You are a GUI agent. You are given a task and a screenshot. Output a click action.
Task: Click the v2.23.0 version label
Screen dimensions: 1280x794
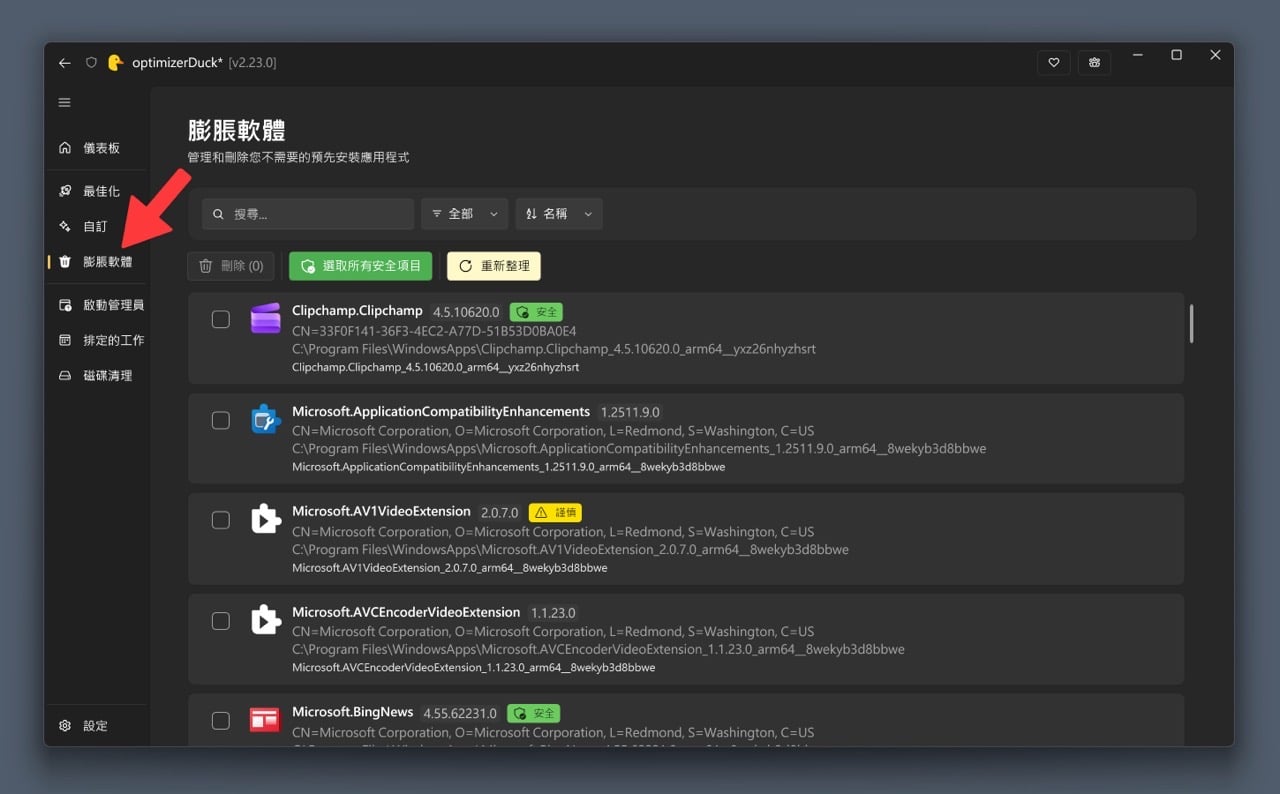point(252,63)
